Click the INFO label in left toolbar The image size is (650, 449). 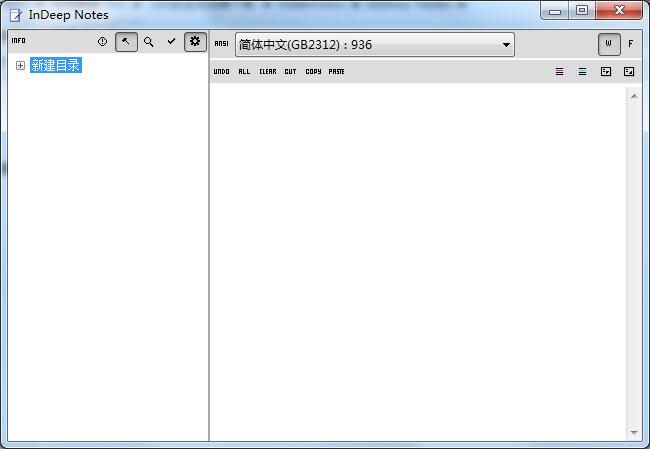[x=18, y=41]
